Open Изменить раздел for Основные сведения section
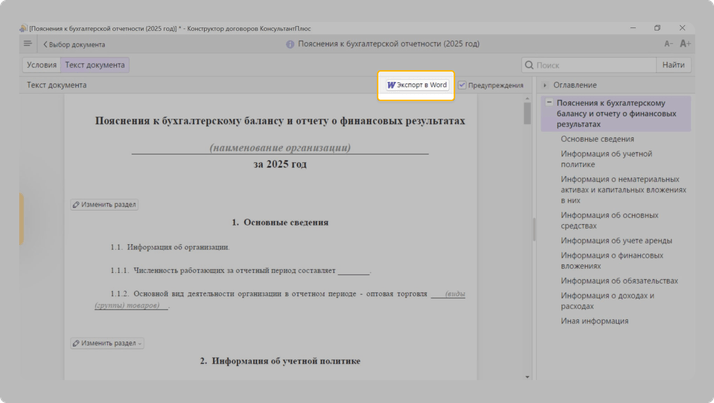The width and height of the screenshot is (714, 403). click(x=104, y=204)
